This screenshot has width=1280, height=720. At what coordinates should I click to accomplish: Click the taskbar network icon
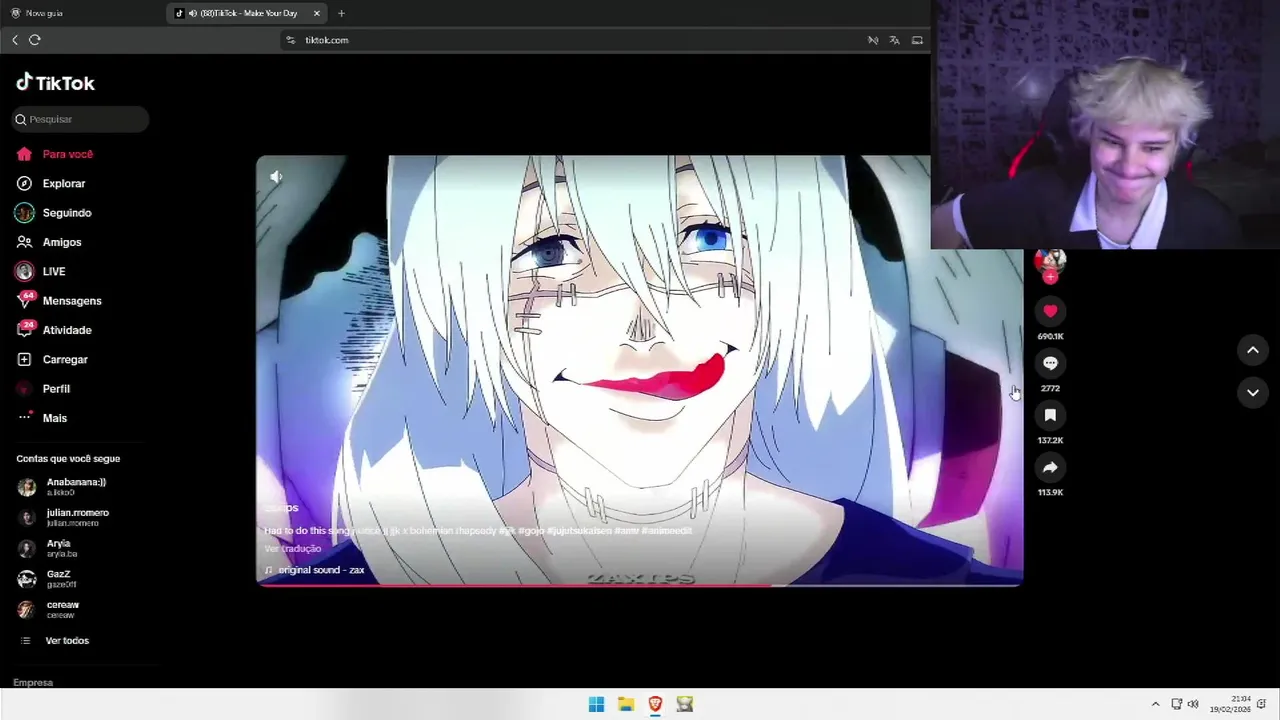tap(1177, 704)
